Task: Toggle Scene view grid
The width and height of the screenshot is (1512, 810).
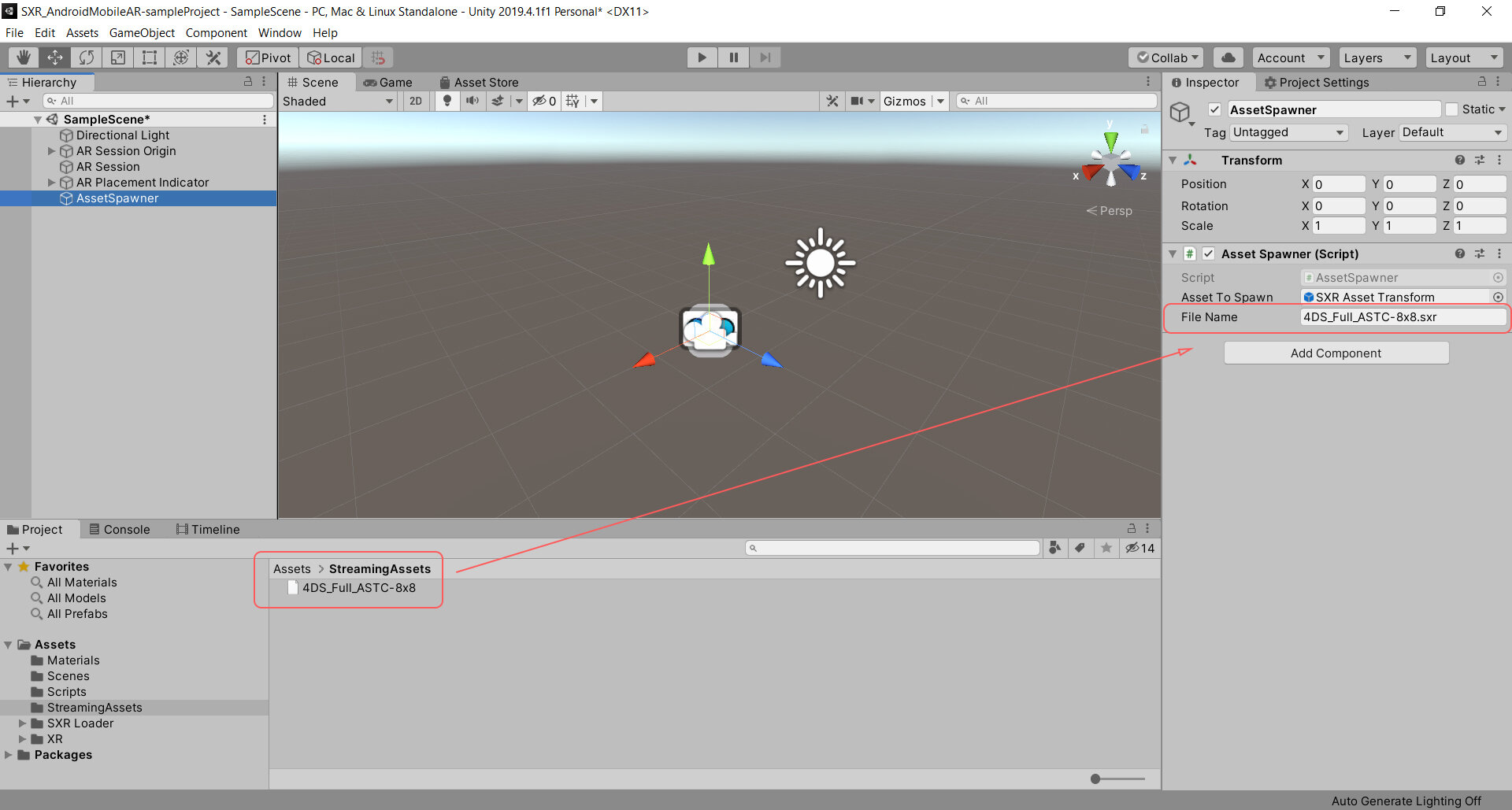Action: coord(573,101)
